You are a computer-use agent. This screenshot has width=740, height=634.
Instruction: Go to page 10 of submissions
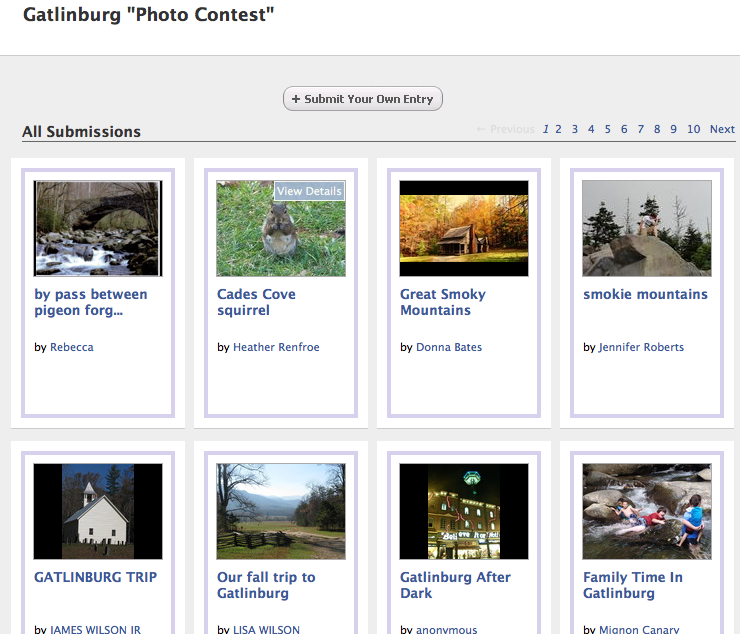click(693, 129)
